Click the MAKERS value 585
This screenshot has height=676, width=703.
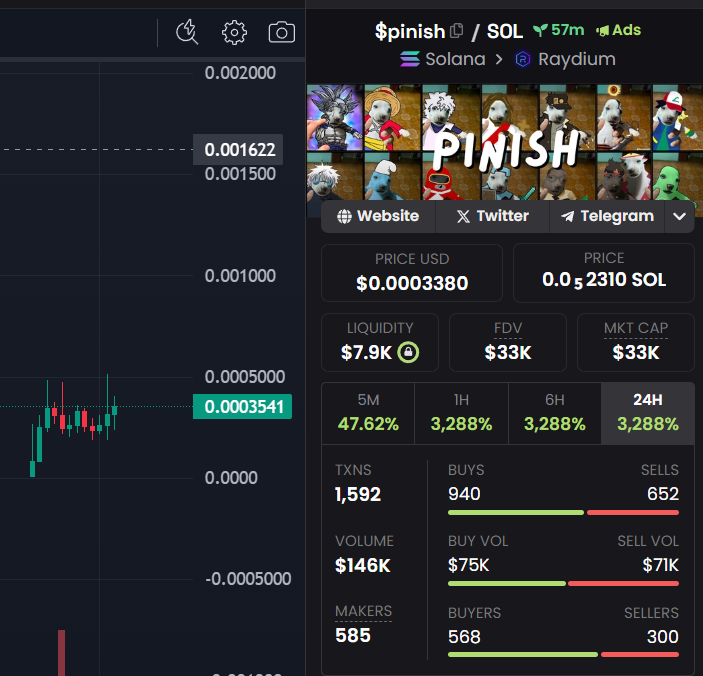pos(353,636)
